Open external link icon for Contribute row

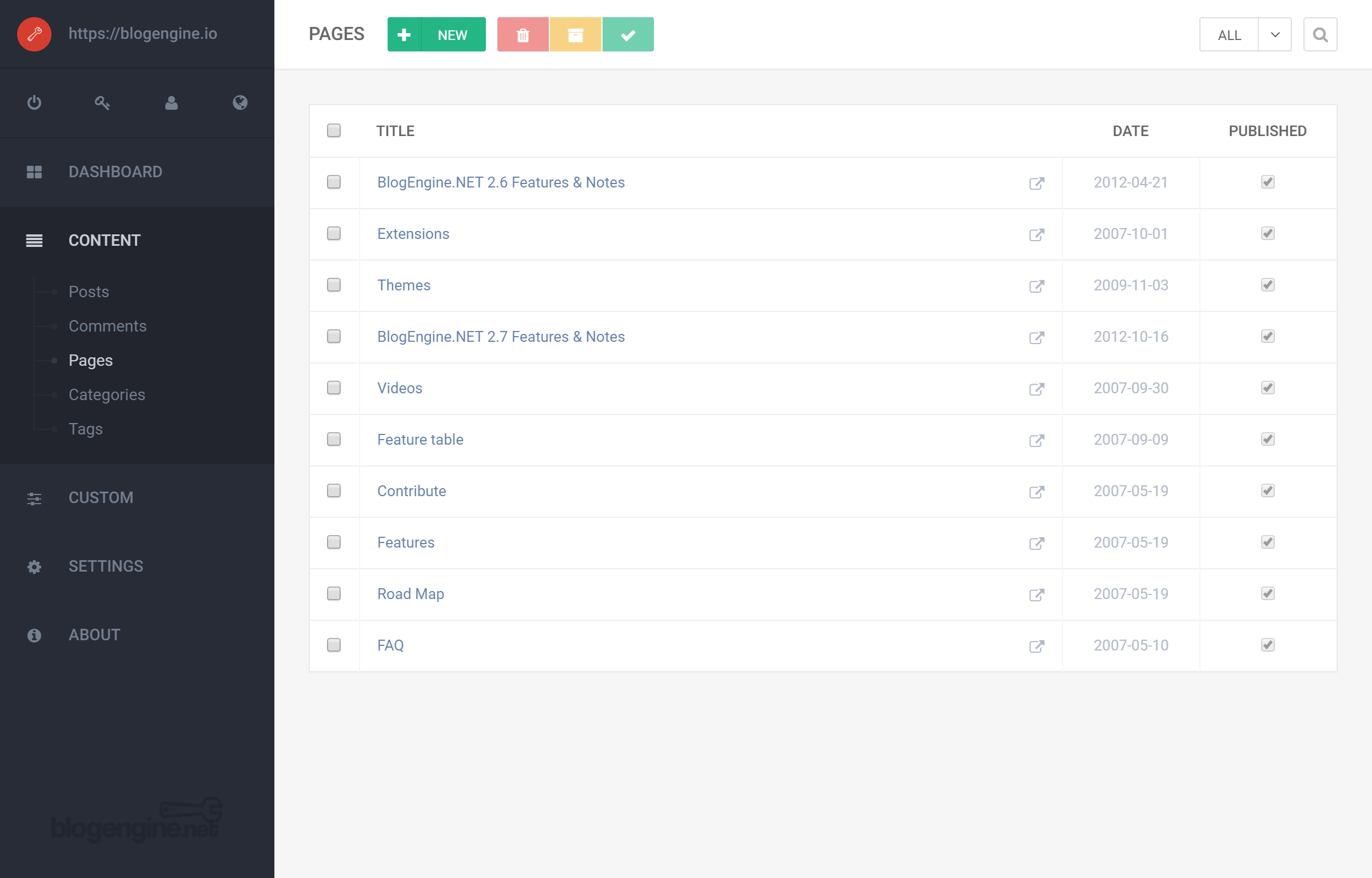pyautogui.click(x=1037, y=492)
